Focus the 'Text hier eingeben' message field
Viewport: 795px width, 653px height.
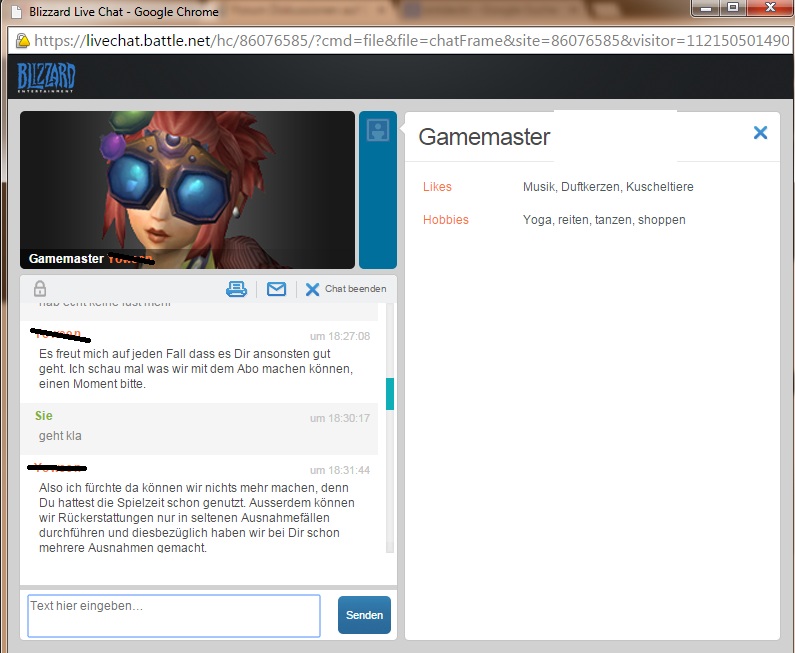174,615
